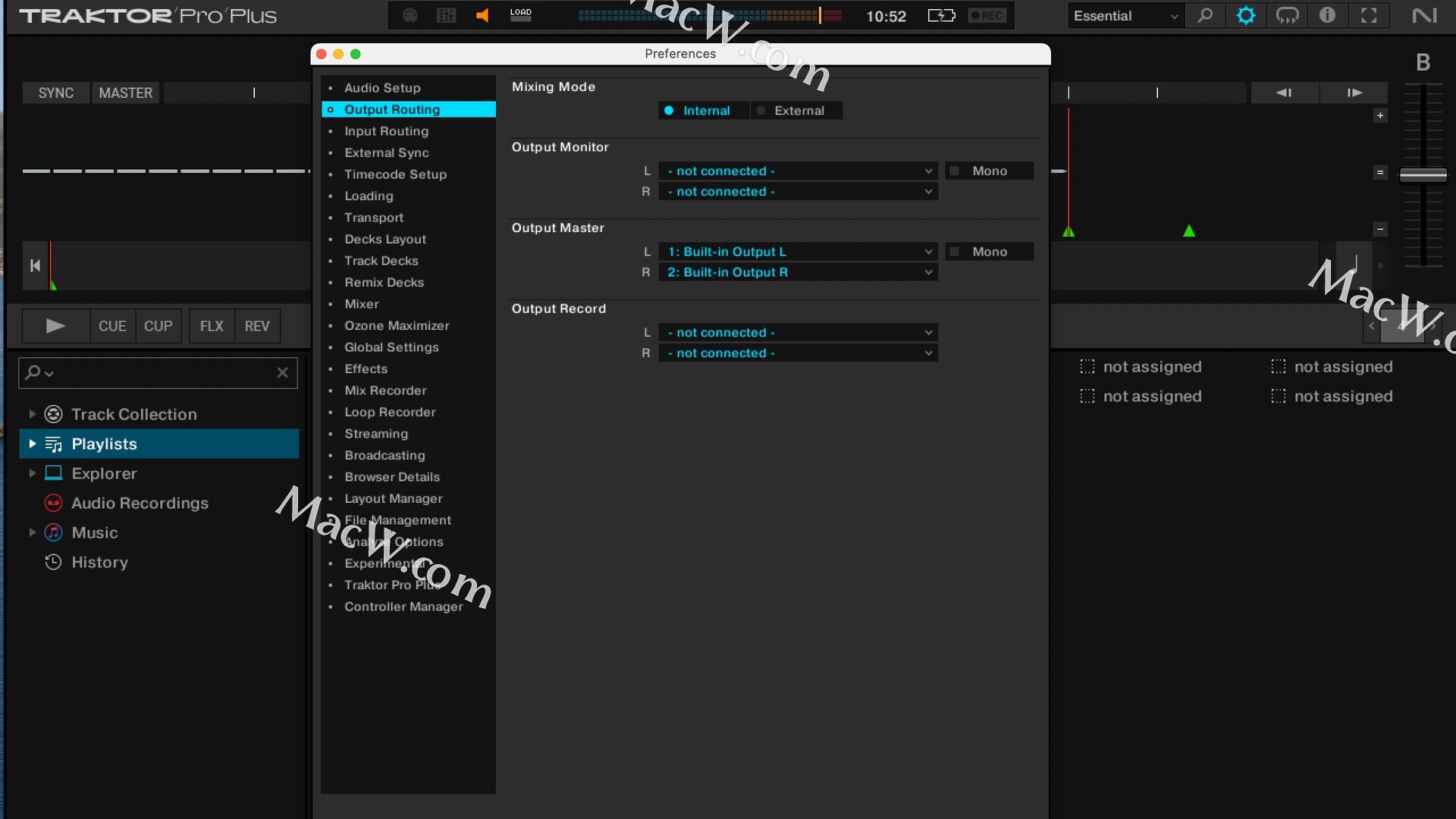This screenshot has width=1456, height=819.
Task: Click the CUE button on deck A
Action: pyautogui.click(x=112, y=326)
